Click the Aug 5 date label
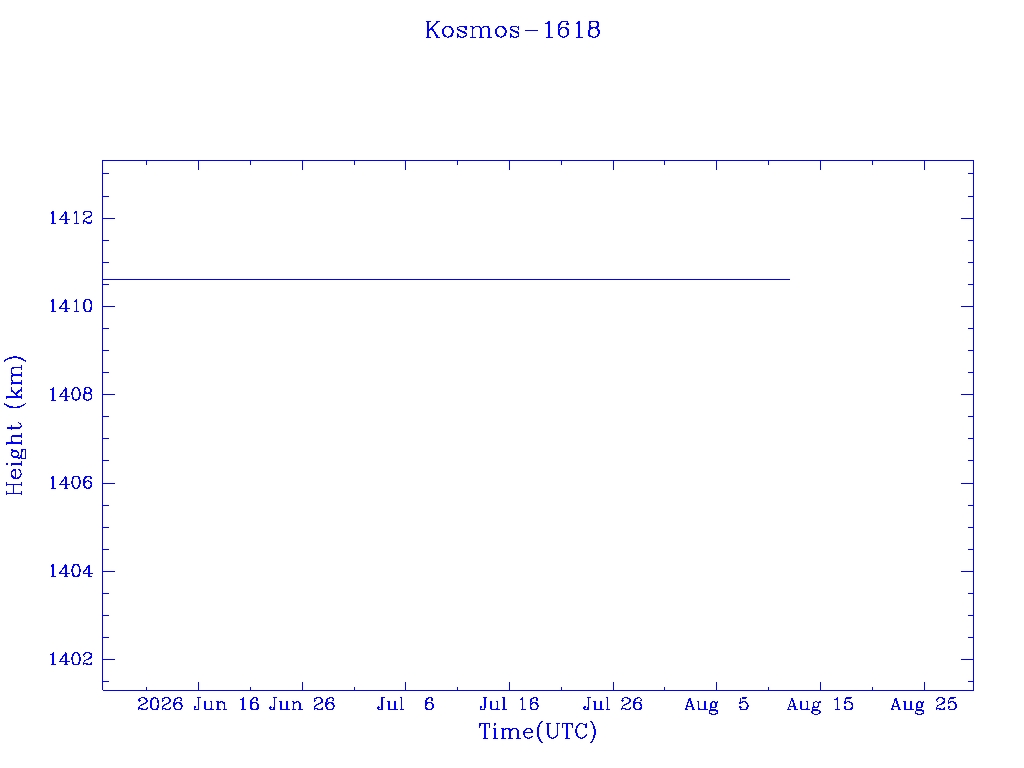This screenshot has width=1024, height=768. [716, 705]
